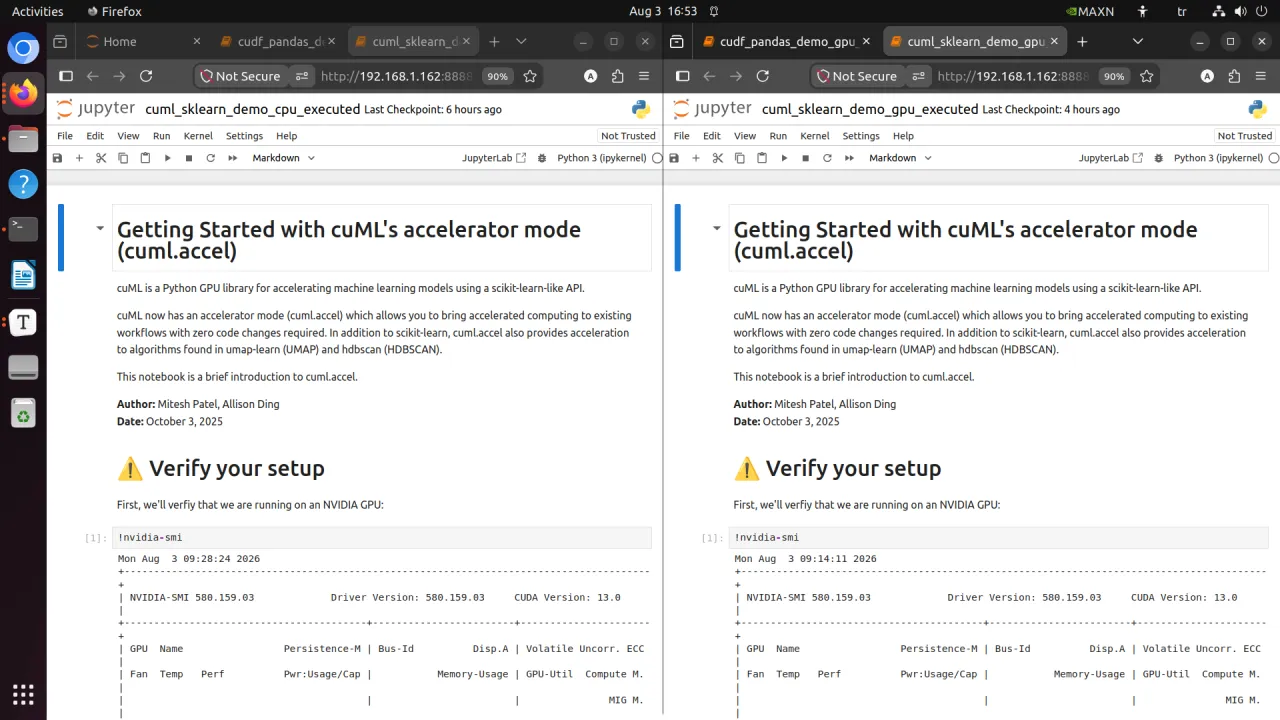This screenshot has height=720, width=1280.
Task: Open Markdown cell type dropdown, left window
Action: click(x=283, y=158)
